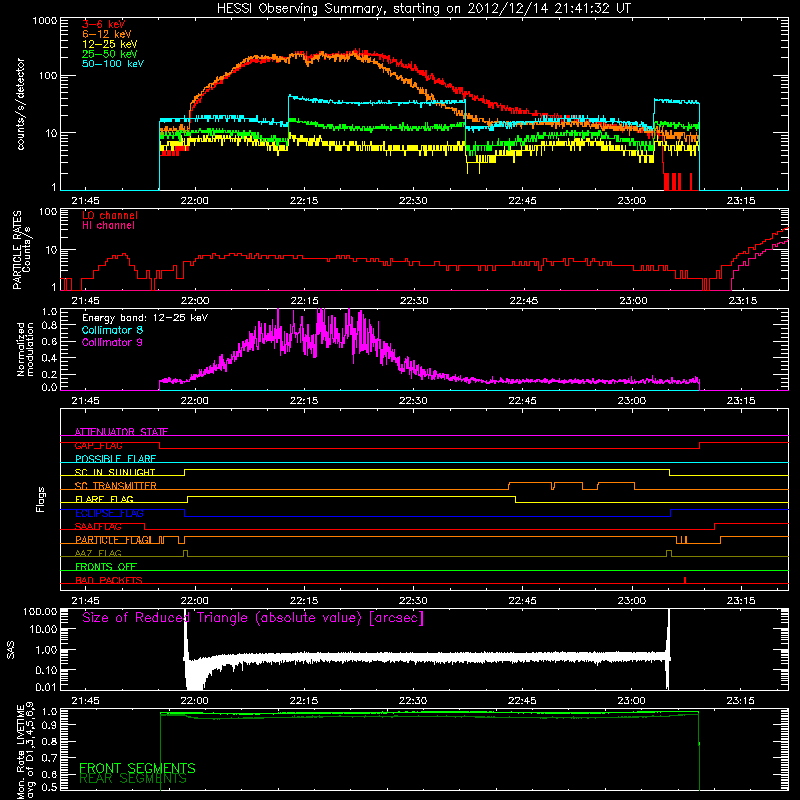Screen dimensions: 800x800
Task: Click the REAR SEGMENTS legend entry
Action: 133,779
